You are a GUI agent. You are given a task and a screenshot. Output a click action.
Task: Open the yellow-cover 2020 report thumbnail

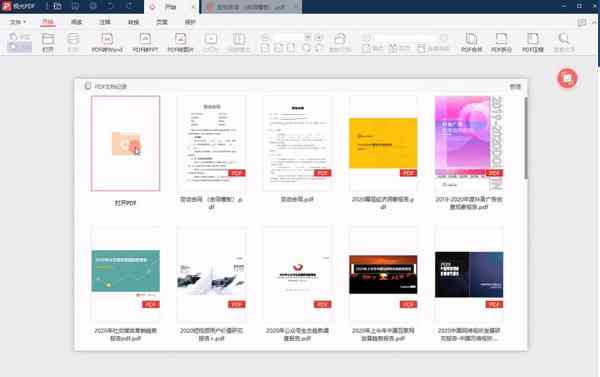pos(383,143)
